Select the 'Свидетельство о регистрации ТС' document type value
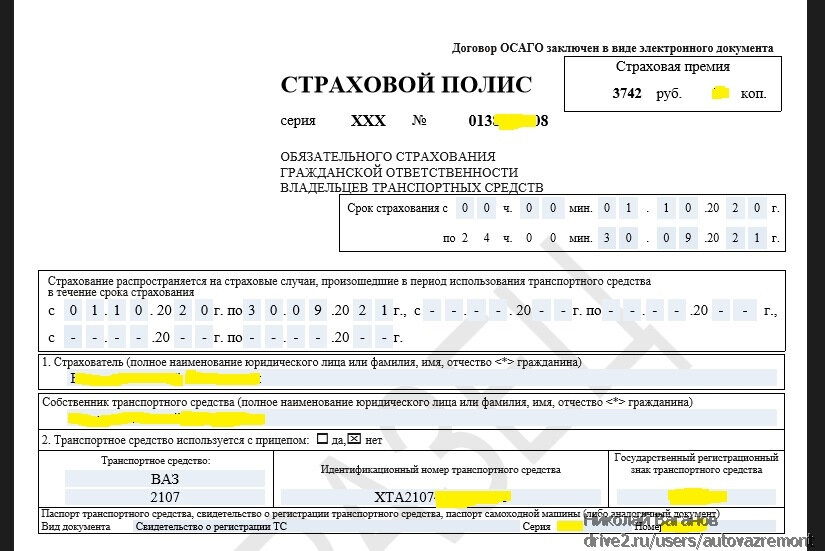The height and width of the screenshot is (551, 825). [x=211, y=526]
